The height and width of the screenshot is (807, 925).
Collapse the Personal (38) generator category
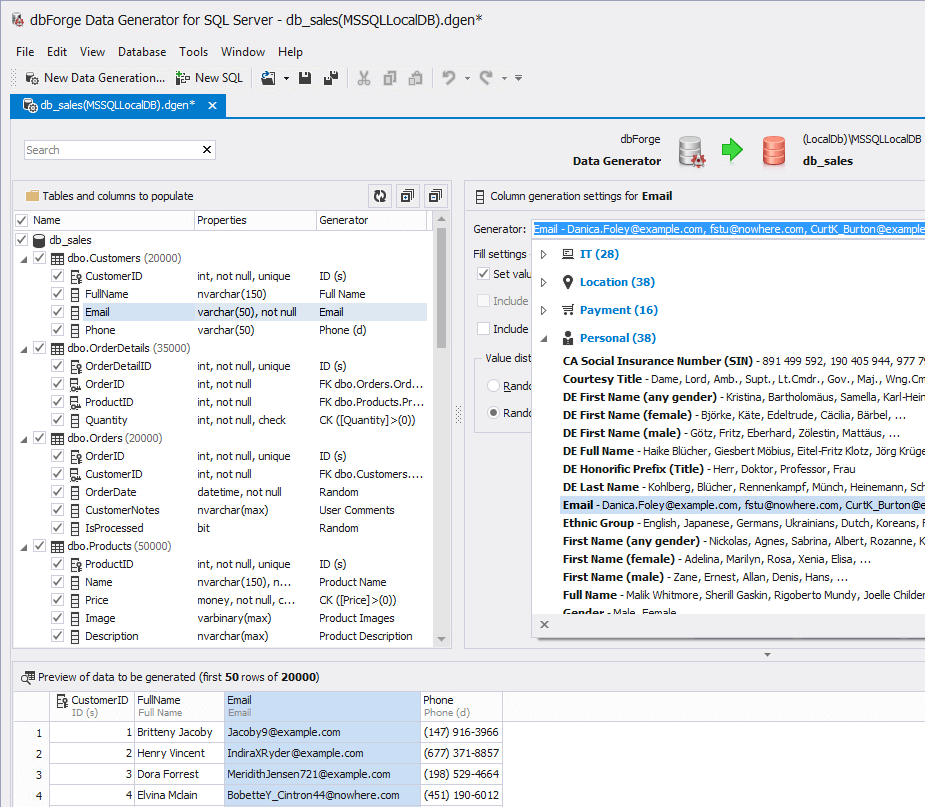(544, 339)
